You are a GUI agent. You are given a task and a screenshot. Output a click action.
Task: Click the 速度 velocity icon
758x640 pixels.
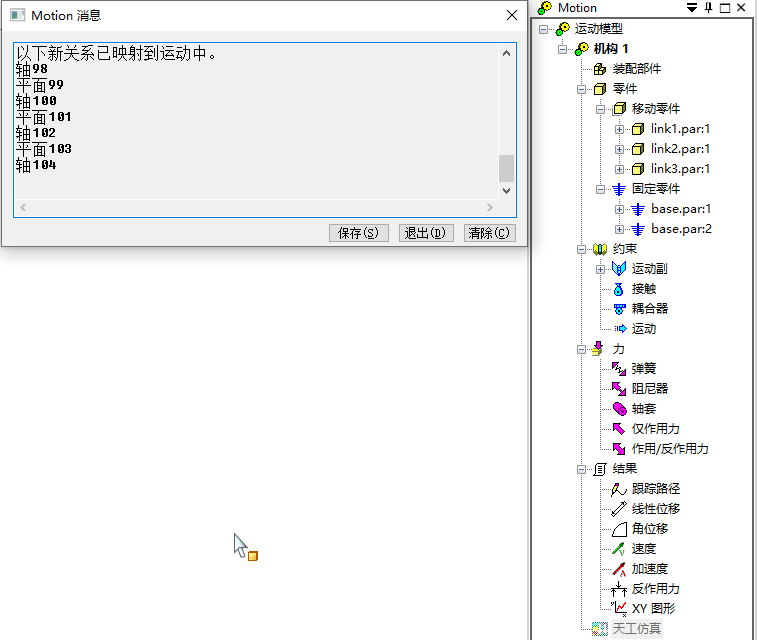[x=619, y=549]
